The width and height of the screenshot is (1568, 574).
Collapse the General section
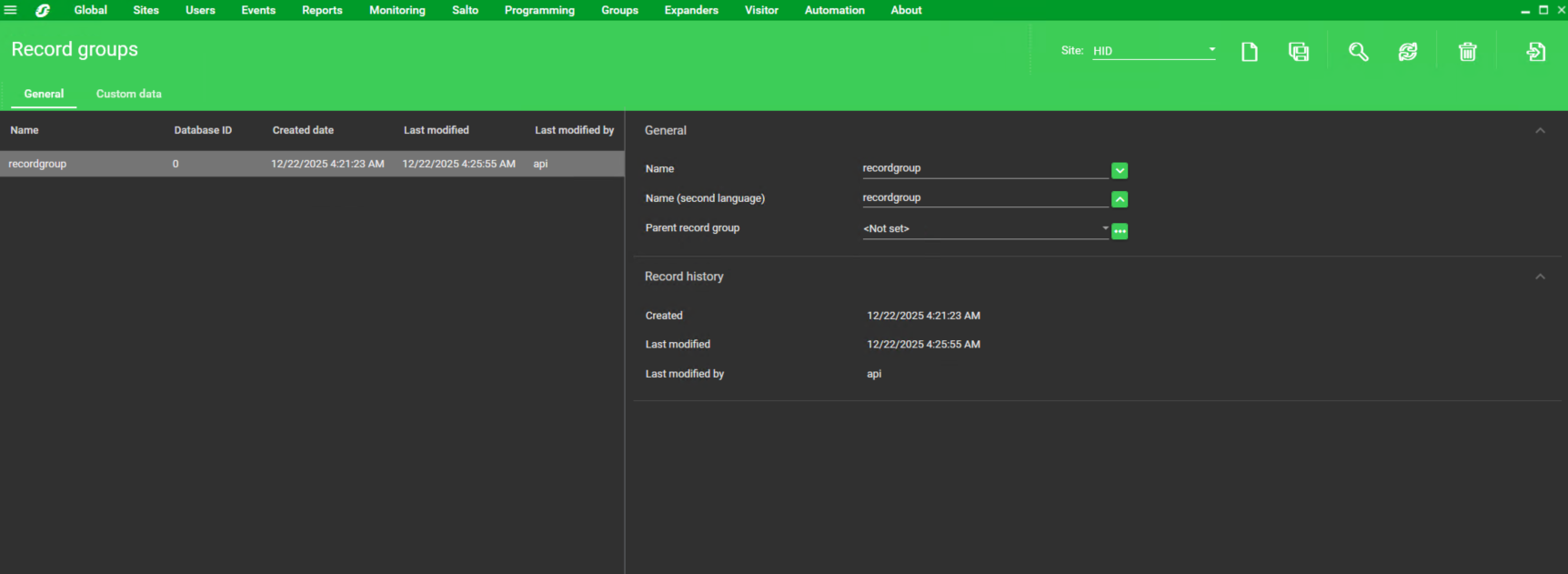[x=1540, y=131]
